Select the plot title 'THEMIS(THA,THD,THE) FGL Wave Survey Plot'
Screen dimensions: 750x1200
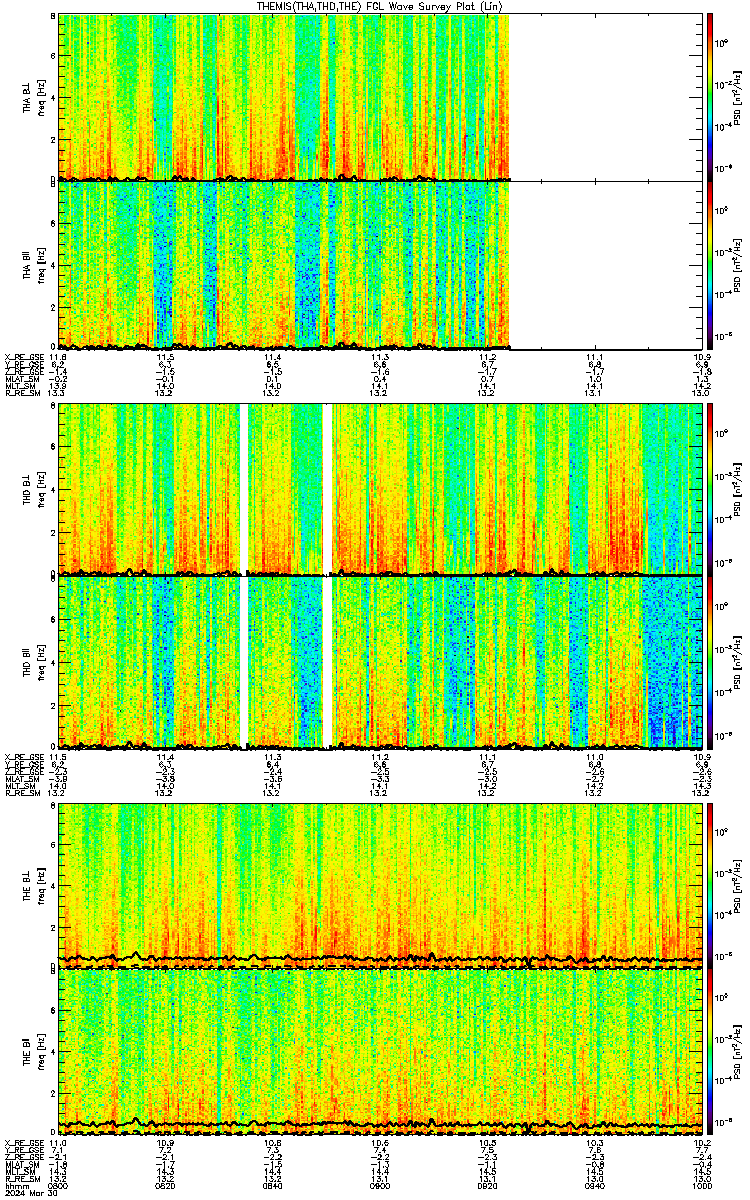pyautogui.click(x=380, y=6)
